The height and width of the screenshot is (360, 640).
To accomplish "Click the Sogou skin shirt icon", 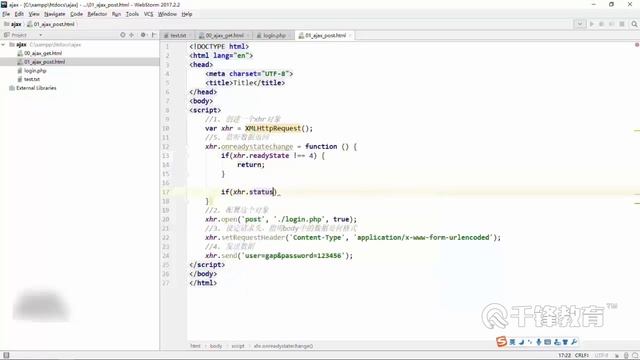I will pyautogui.click(x=565, y=342).
